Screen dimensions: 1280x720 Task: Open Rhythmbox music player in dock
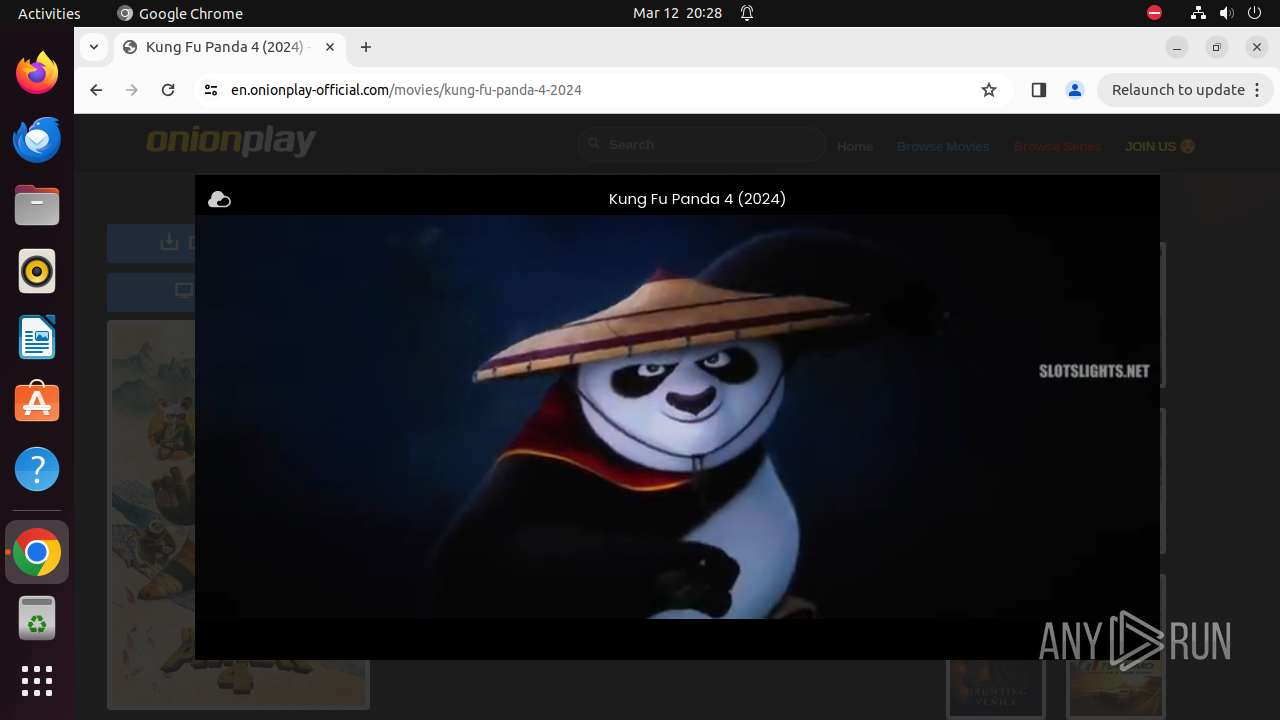click(x=37, y=271)
